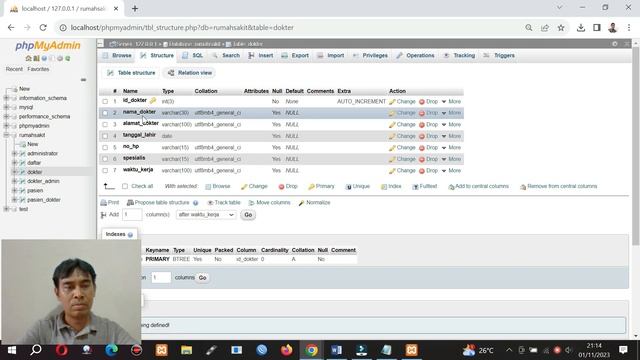Select dokter_admin table in sidebar
640x360 pixels.
tap(43, 181)
